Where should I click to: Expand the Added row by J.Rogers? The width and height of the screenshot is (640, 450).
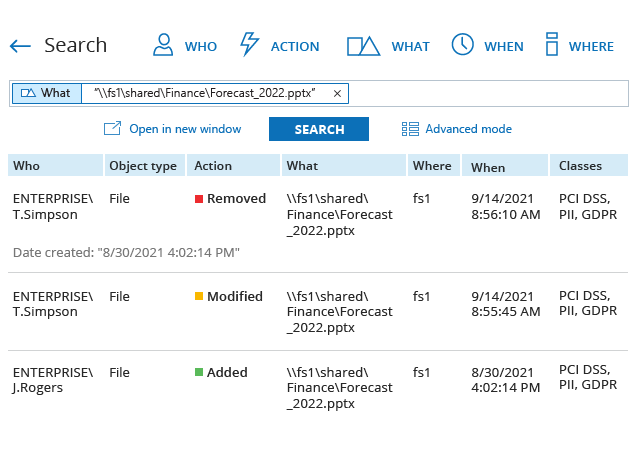pos(318,388)
